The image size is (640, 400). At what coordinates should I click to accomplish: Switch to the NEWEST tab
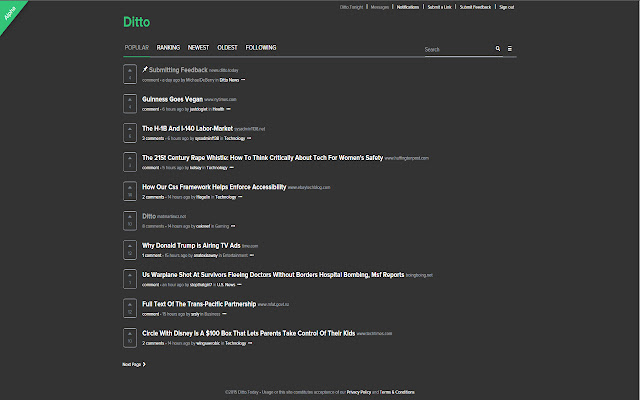click(x=198, y=48)
